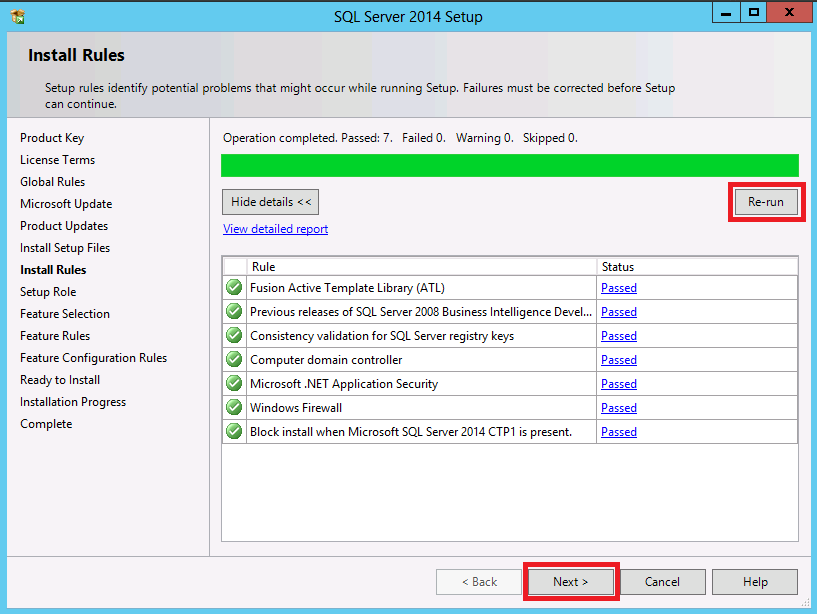Open the View detailed report link

[x=276, y=229]
